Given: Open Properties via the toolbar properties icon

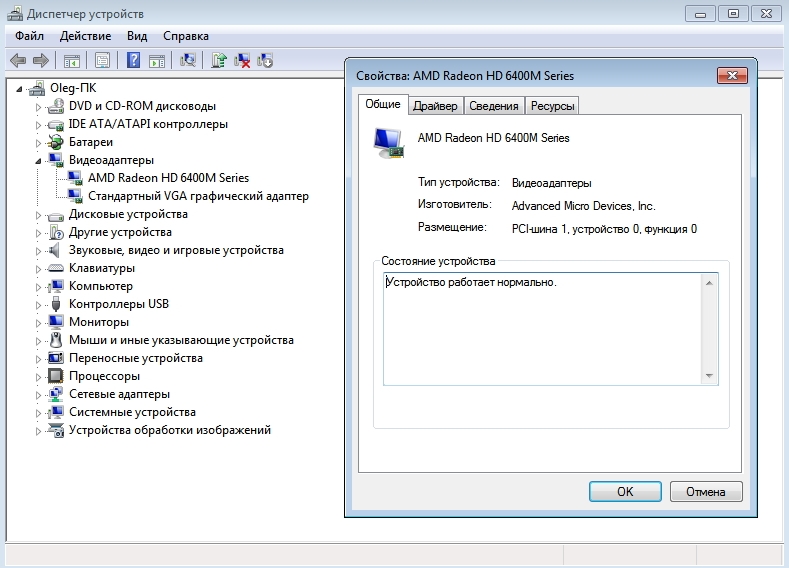Looking at the screenshot, I should [102, 61].
